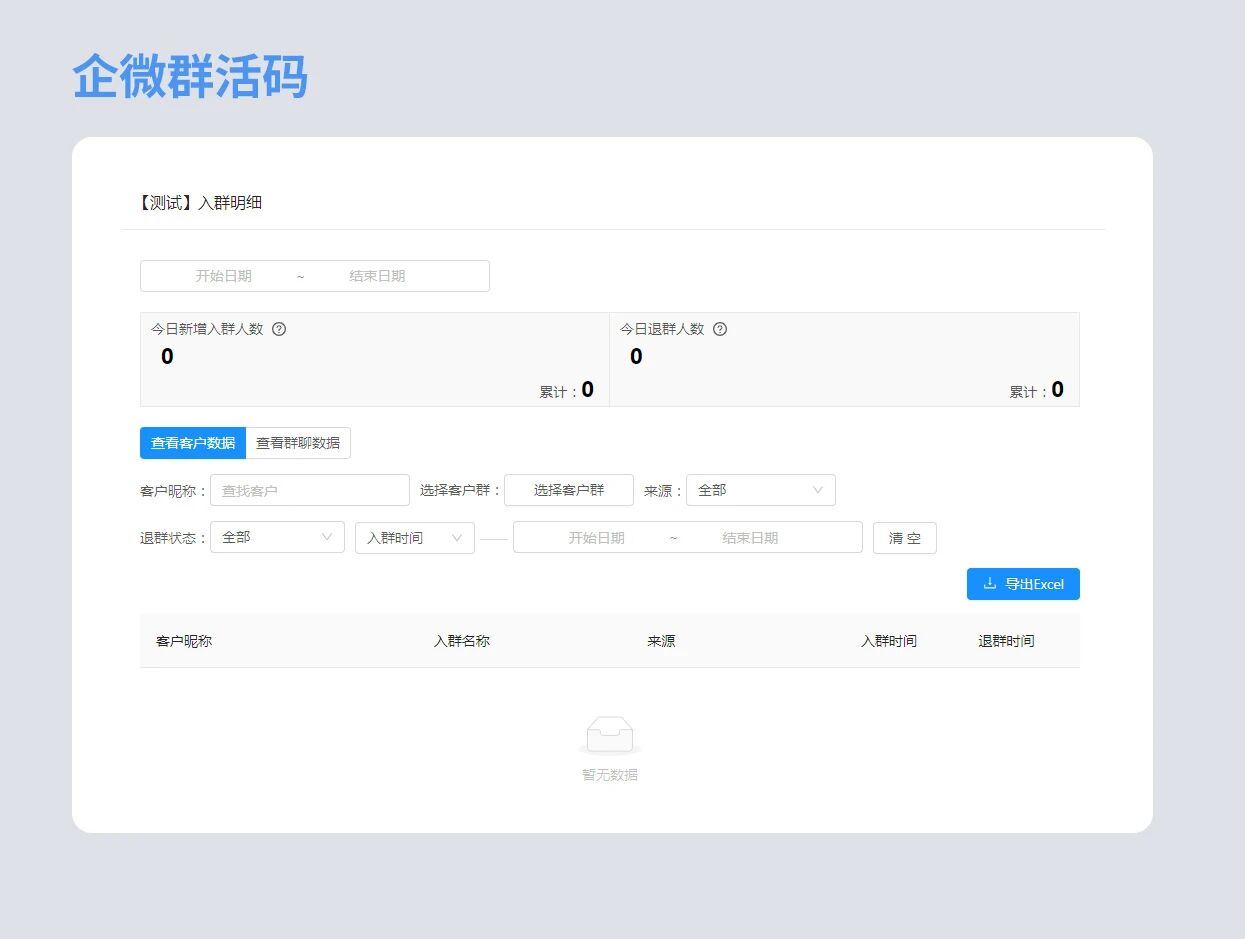Click the empty-data inbox icon
The width and height of the screenshot is (1245, 939).
coord(610,735)
